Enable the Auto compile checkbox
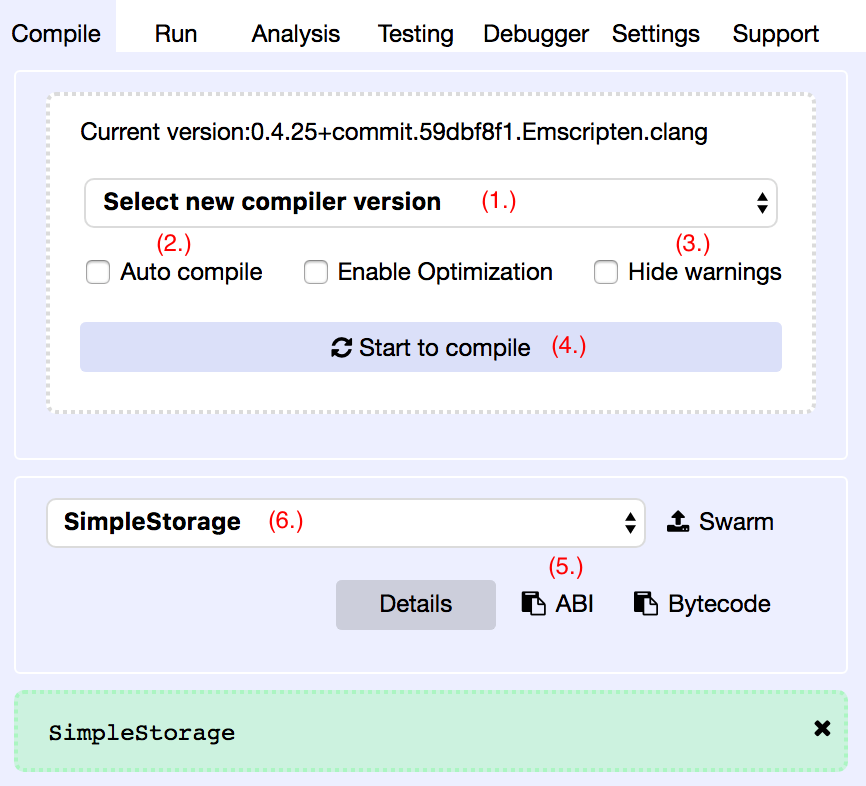This screenshot has height=786, width=866. point(98,272)
